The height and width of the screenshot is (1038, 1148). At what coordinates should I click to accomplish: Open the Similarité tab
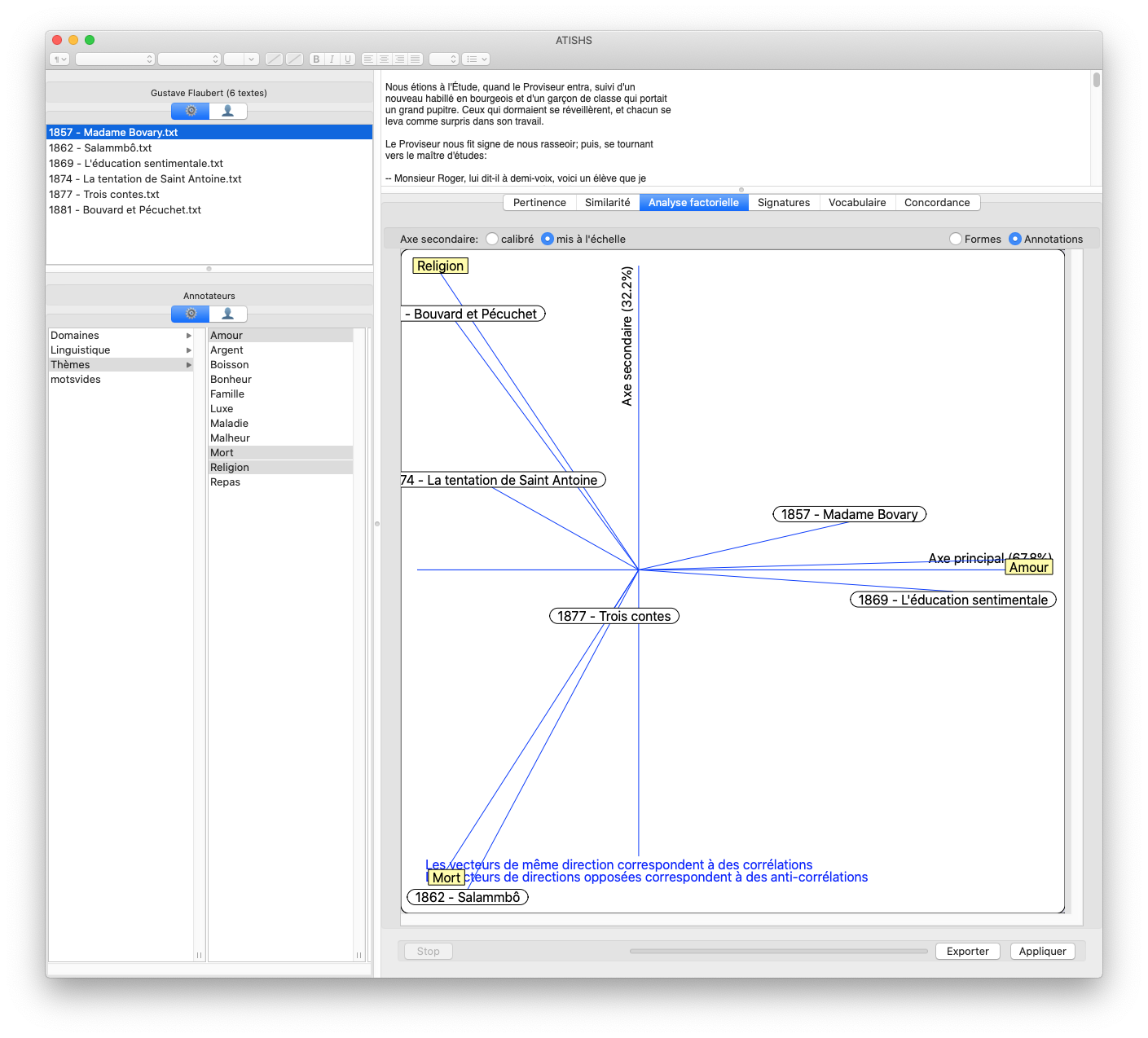pyautogui.click(x=607, y=203)
